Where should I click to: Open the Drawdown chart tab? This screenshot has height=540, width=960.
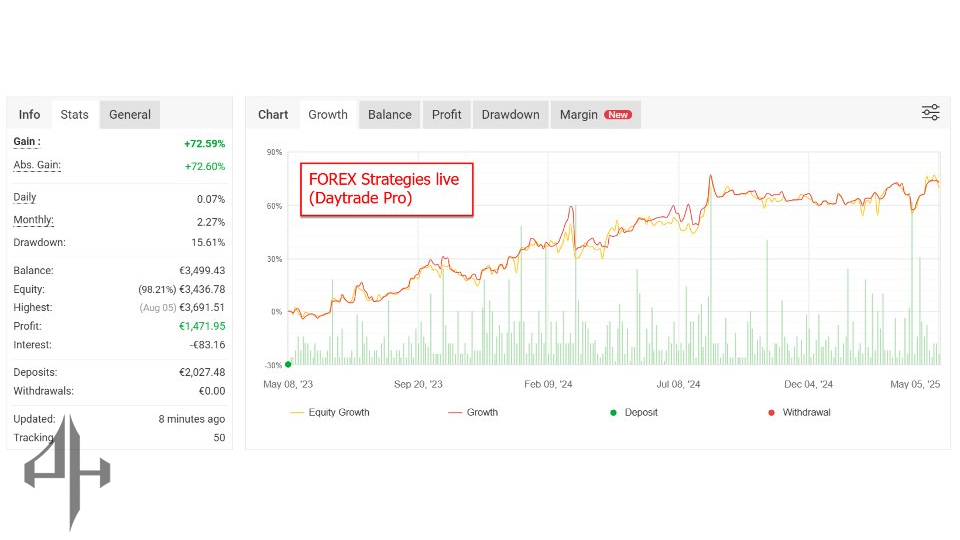click(x=510, y=114)
